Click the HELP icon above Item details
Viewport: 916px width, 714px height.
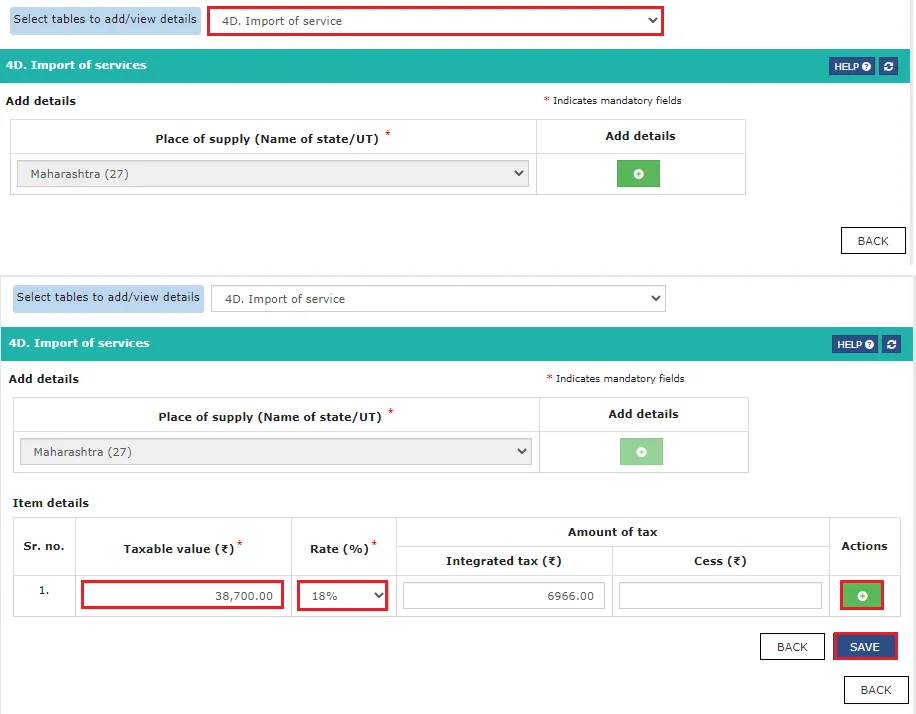854,344
